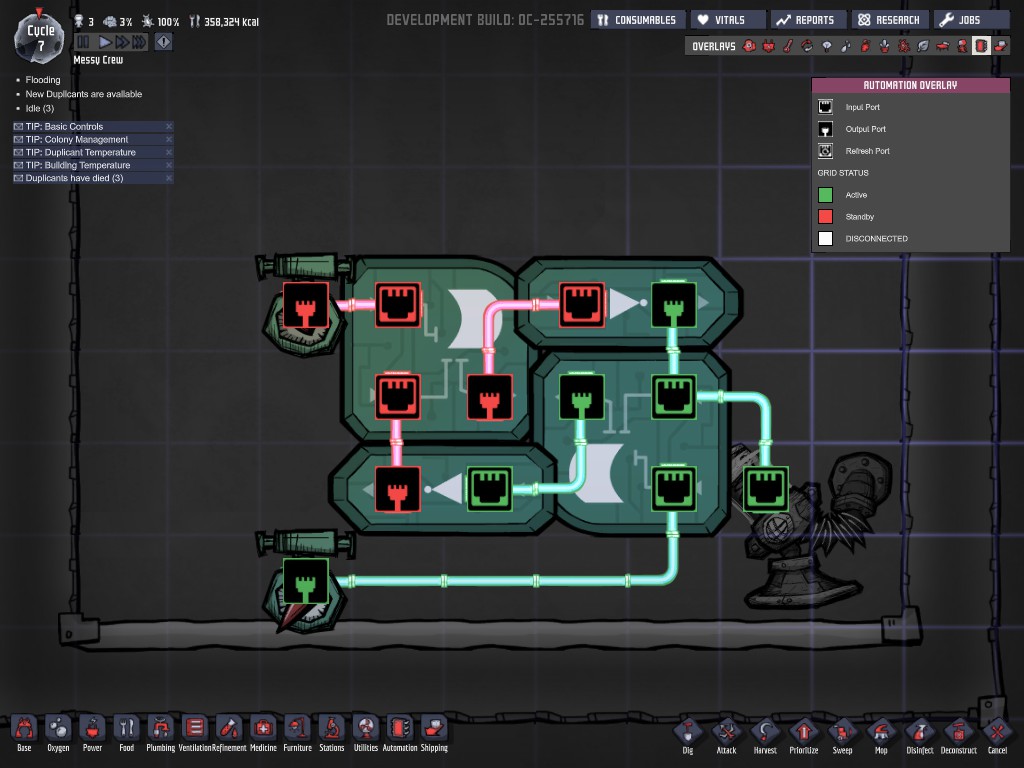Screen dimensions: 1024x768
Task: Select the Sweep tool
Action: [842, 733]
